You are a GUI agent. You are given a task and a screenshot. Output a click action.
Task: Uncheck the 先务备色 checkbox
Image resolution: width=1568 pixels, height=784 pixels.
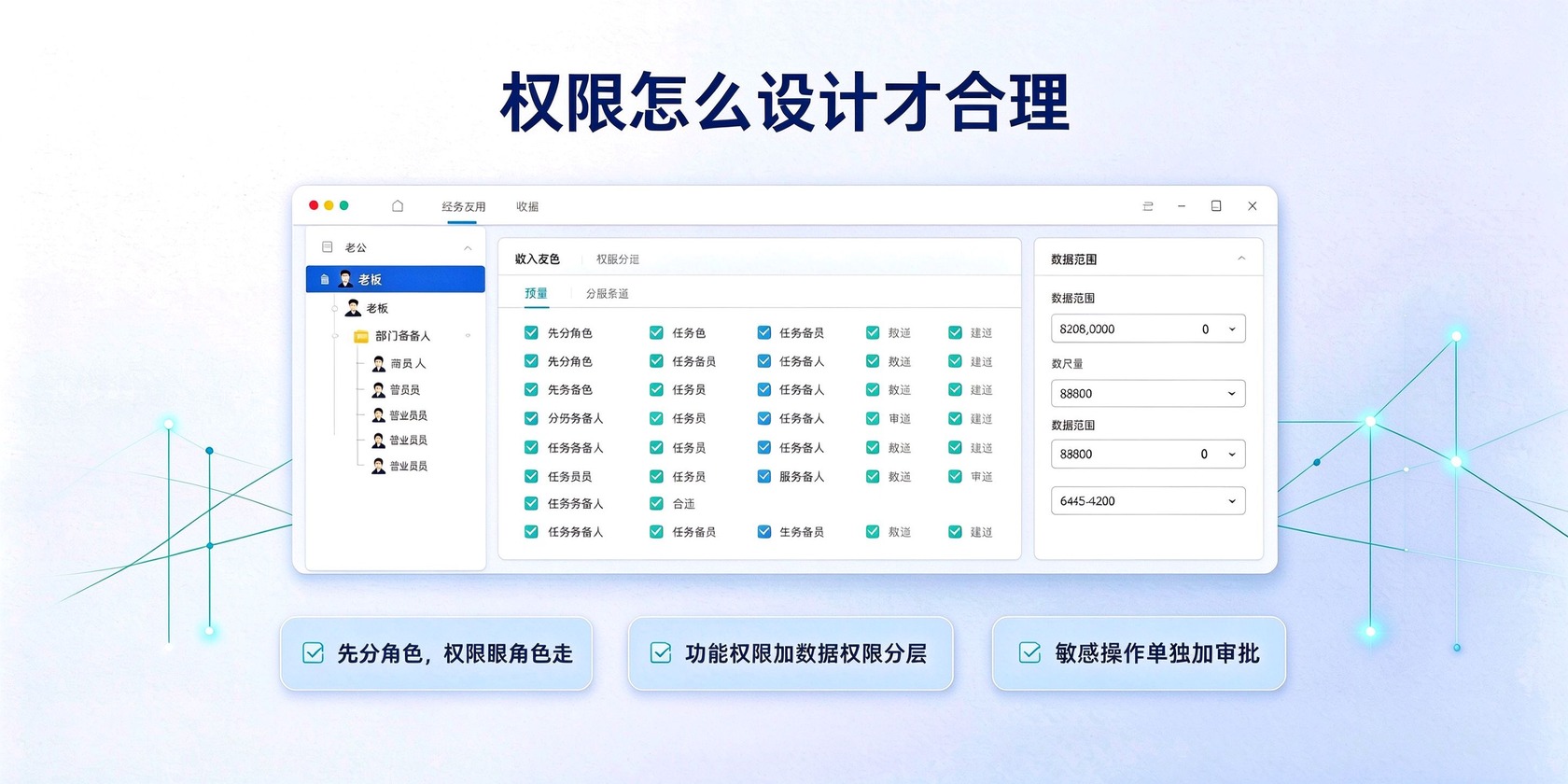531,389
